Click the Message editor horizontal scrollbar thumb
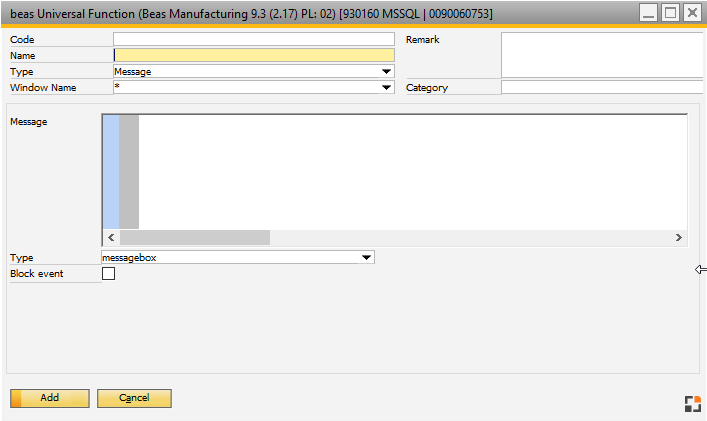This screenshot has width=707, height=421. 195,238
